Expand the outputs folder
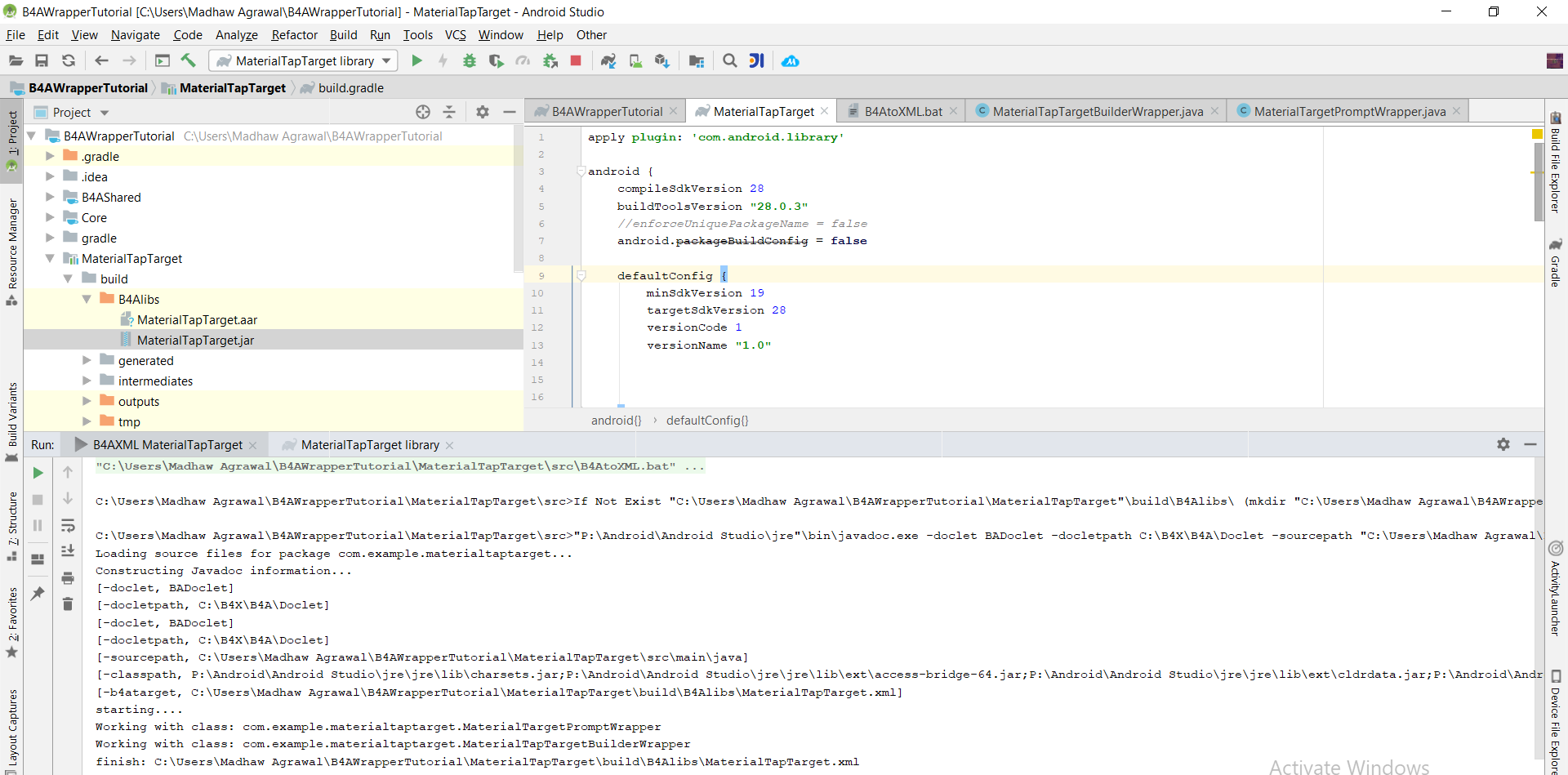 pyautogui.click(x=87, y=401)
